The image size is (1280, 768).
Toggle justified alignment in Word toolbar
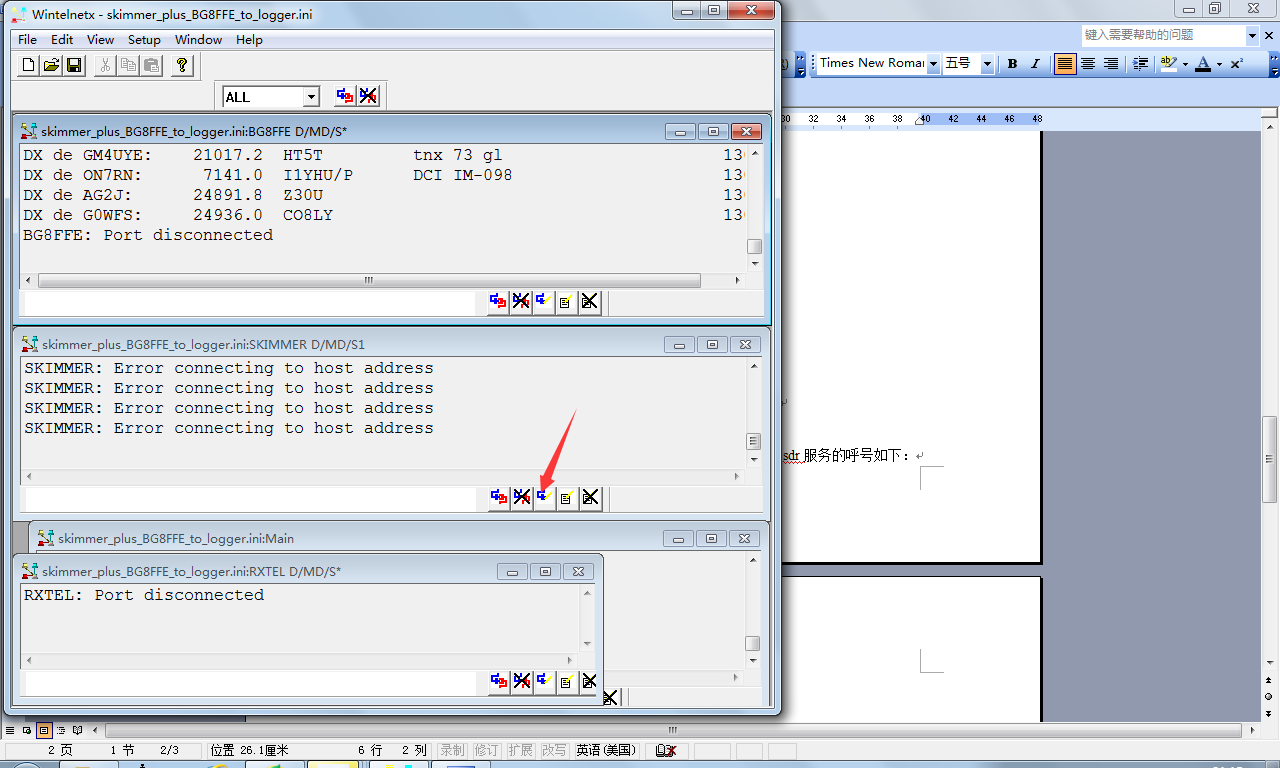[1065, 63]
